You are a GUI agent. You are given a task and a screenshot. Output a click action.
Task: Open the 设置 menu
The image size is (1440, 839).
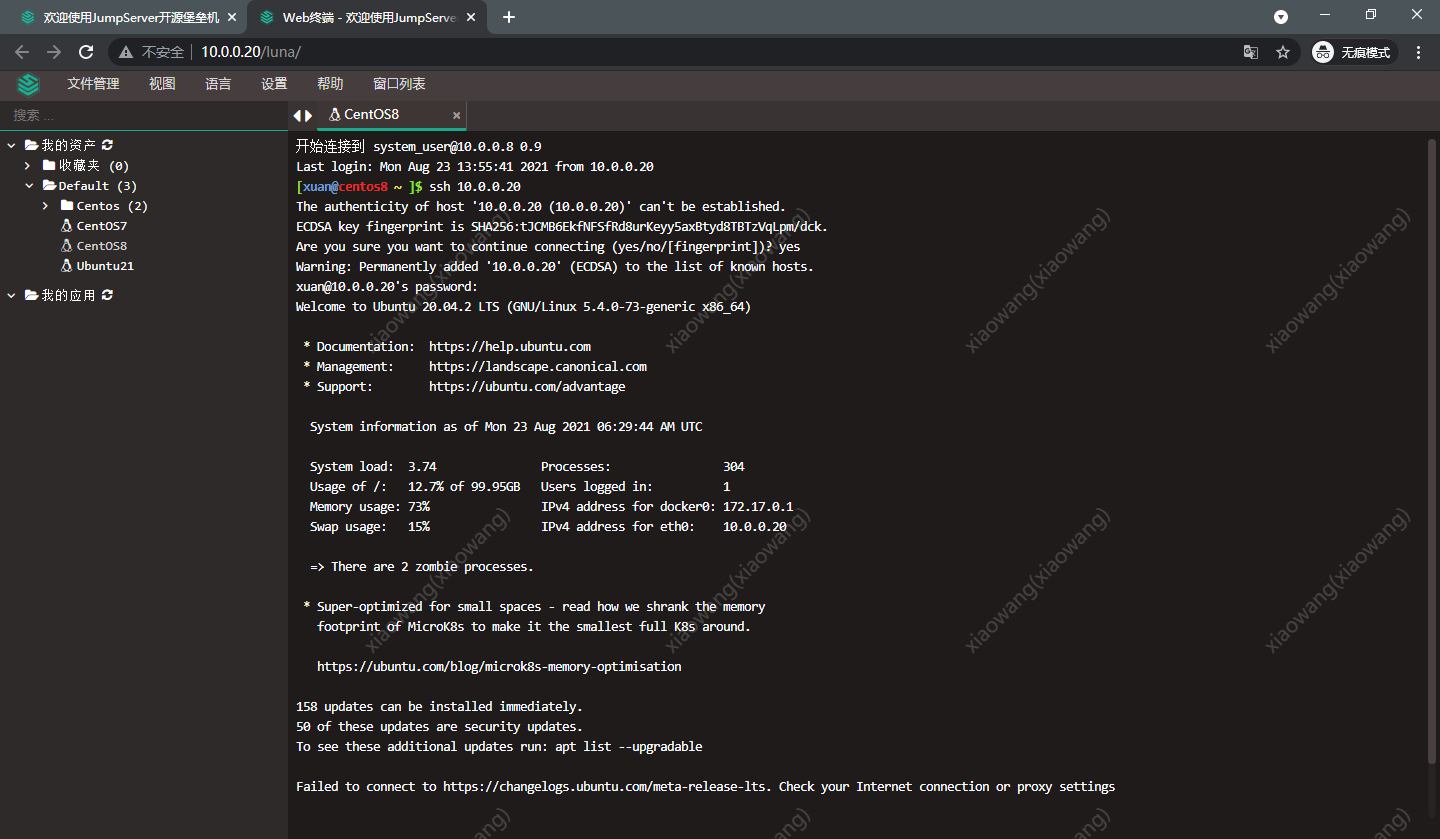(274, 84)
